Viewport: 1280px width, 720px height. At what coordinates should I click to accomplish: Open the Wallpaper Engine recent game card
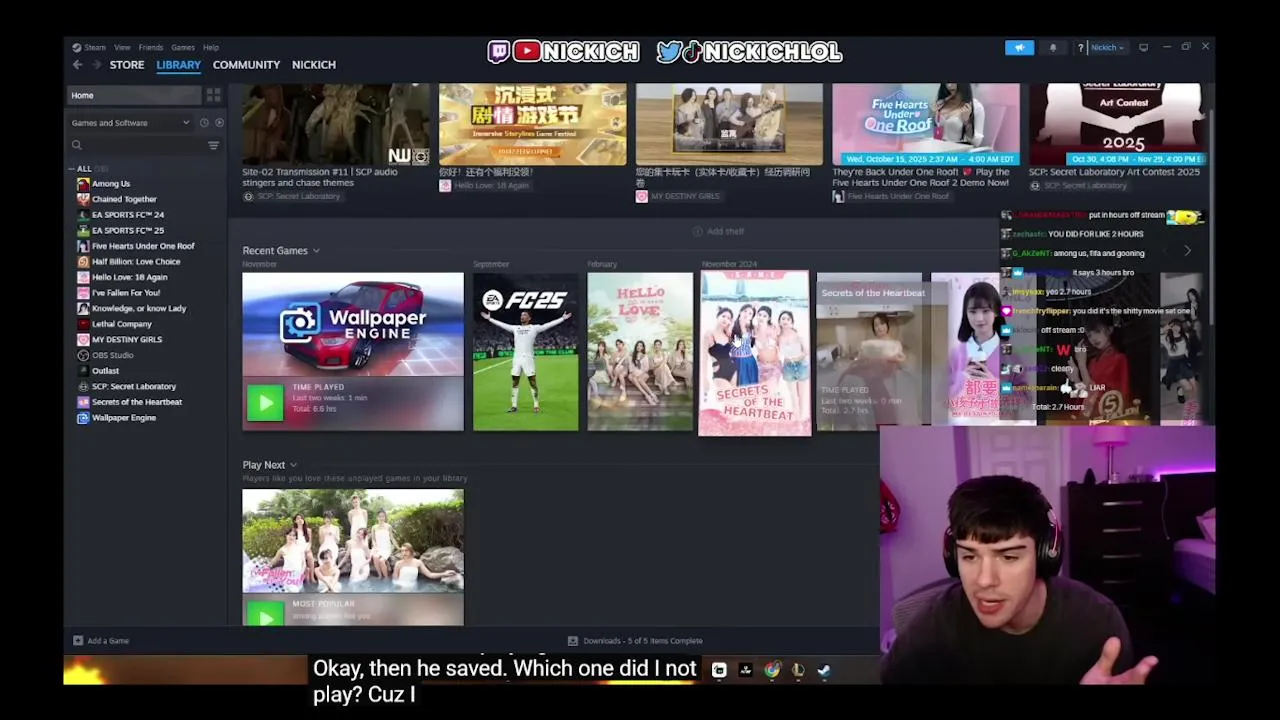point(353,351)
